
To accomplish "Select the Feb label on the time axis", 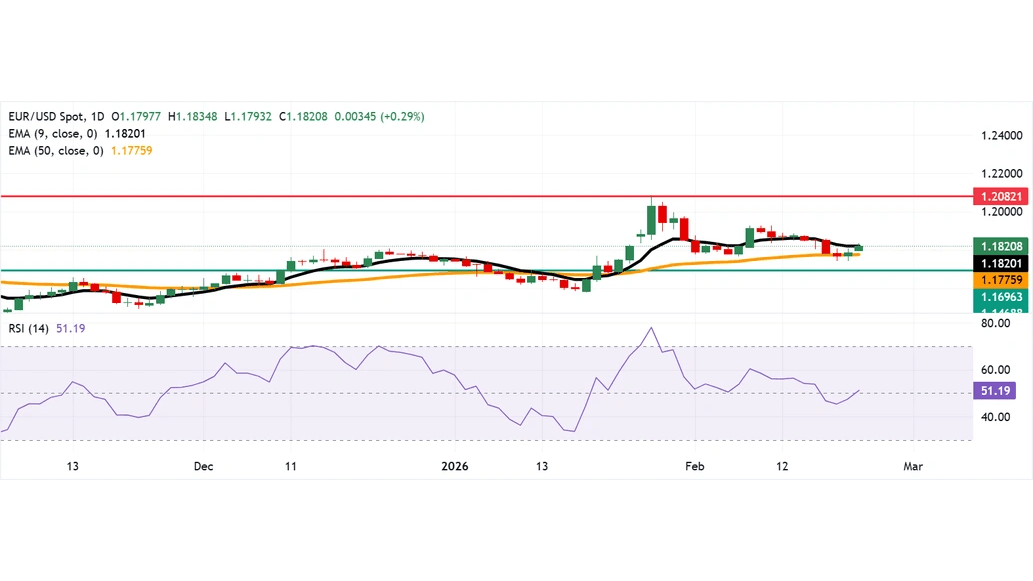I will click(694, 466).
